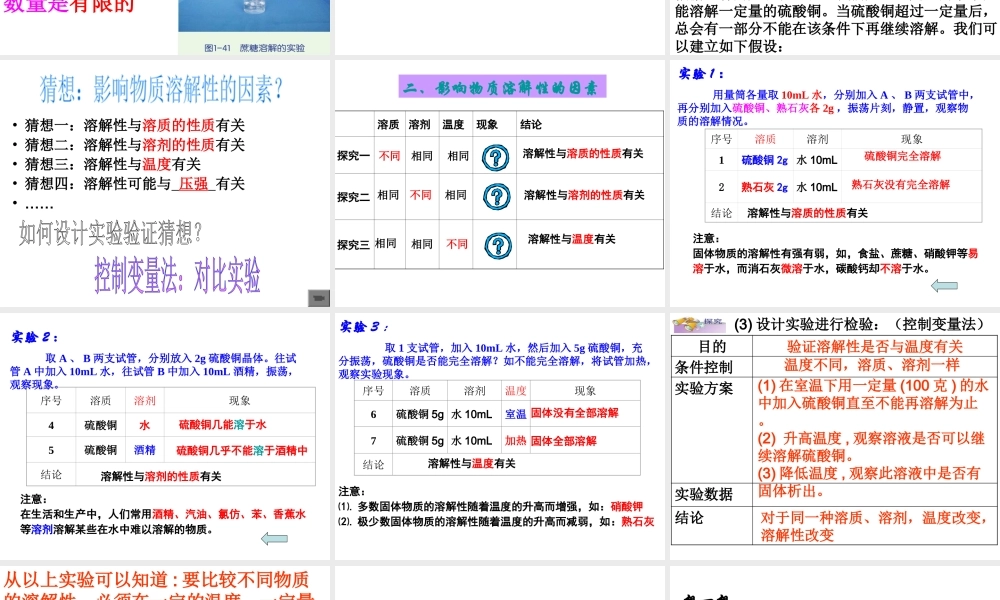Viewport: 1000px width, 600px height.
Task: Open the slide with the 图1-41 sugar dissolving image
Action: tap(165, 27)
